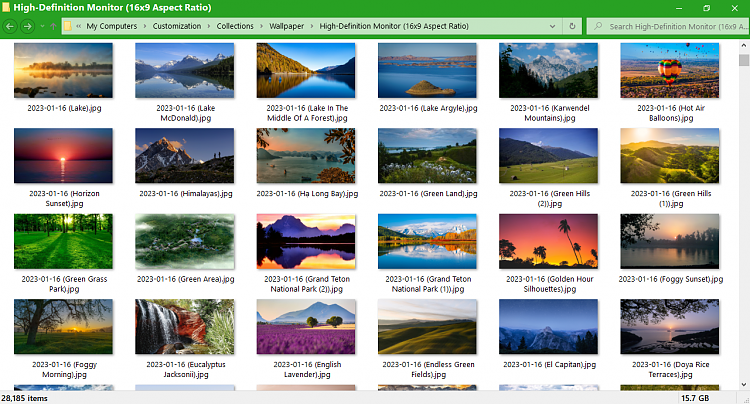This screenshot has width=750, height=404.
Task: Click file name '2023-01-16 (Lake Argyle).jpg'
Action: pyautogui.click(x=428, y=108)
